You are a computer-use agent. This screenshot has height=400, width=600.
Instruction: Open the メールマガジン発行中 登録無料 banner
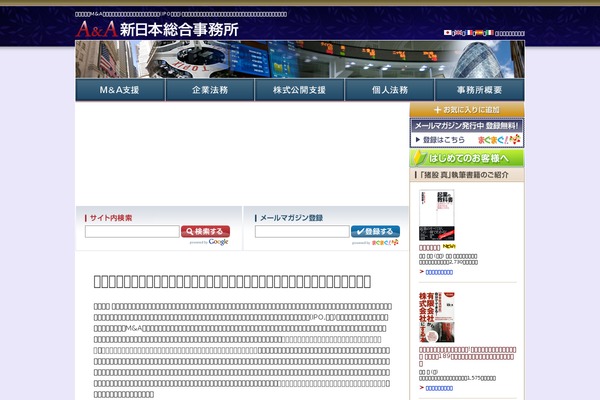[467, 133]
